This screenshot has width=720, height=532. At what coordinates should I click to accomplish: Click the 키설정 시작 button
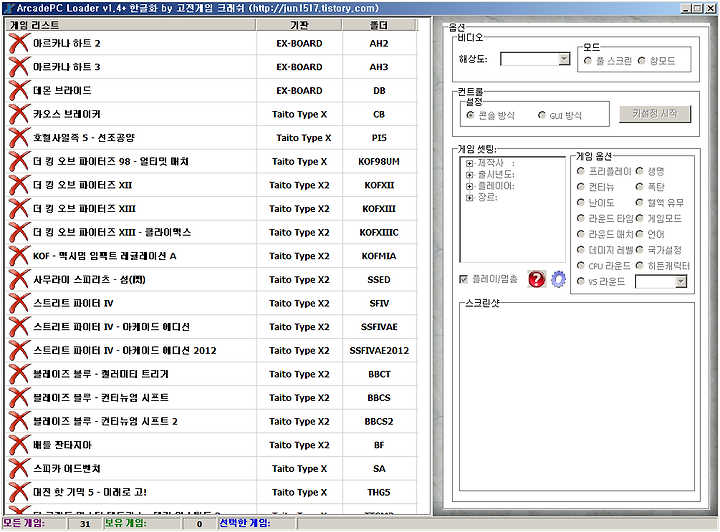[655, 113]
